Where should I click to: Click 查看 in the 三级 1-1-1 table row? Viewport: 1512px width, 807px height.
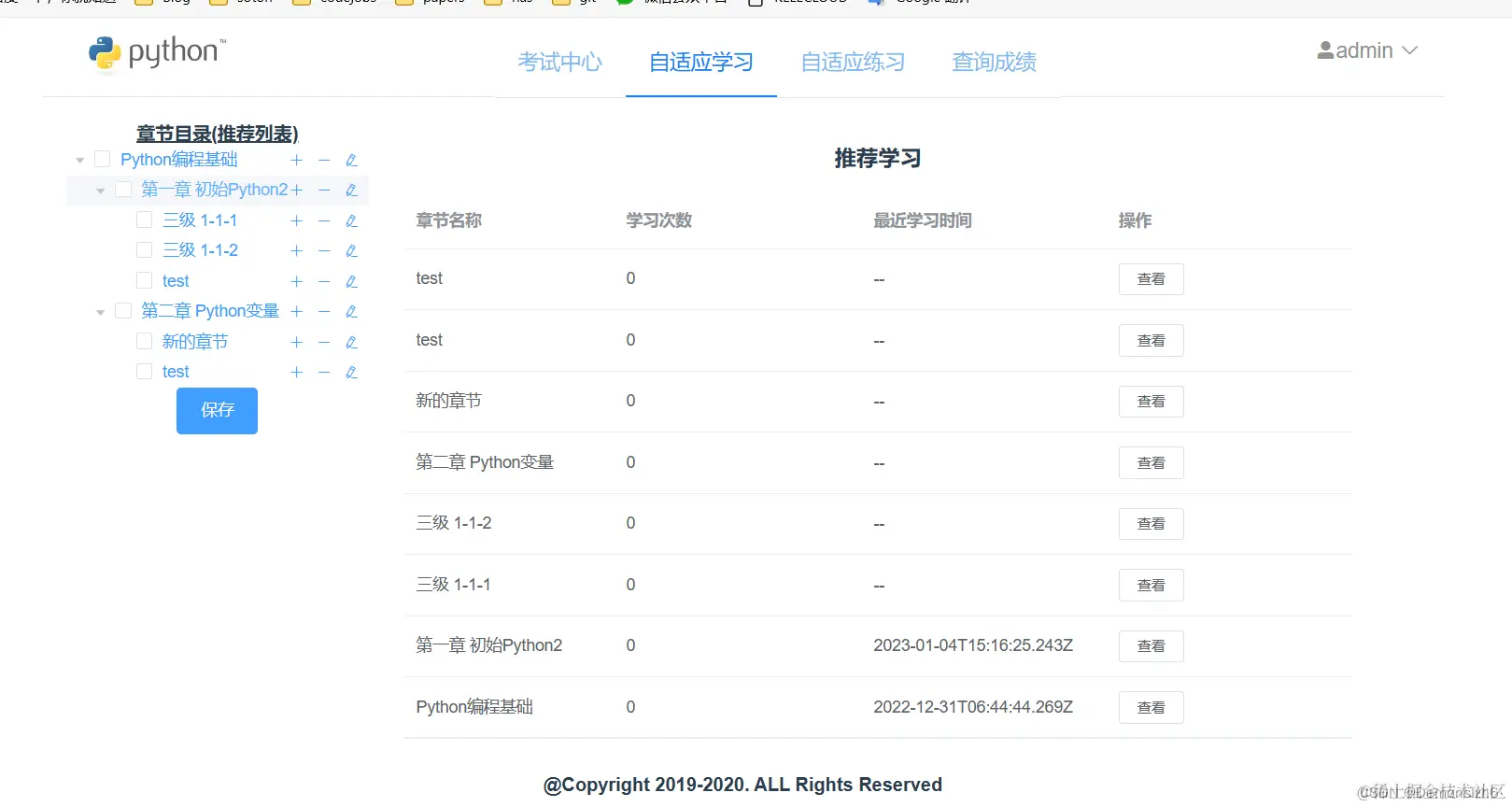1152,586
